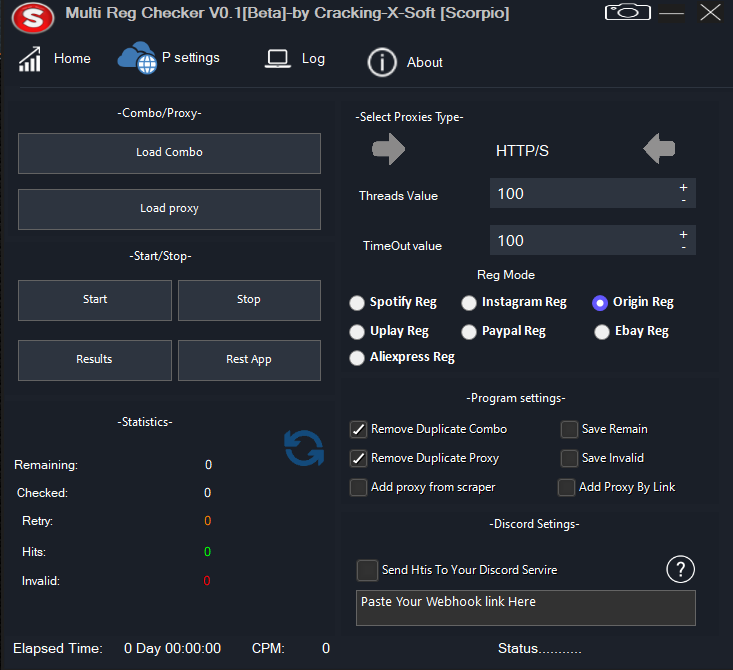
Task: Click the Home bar chart icon
Action: click(30, 59)
